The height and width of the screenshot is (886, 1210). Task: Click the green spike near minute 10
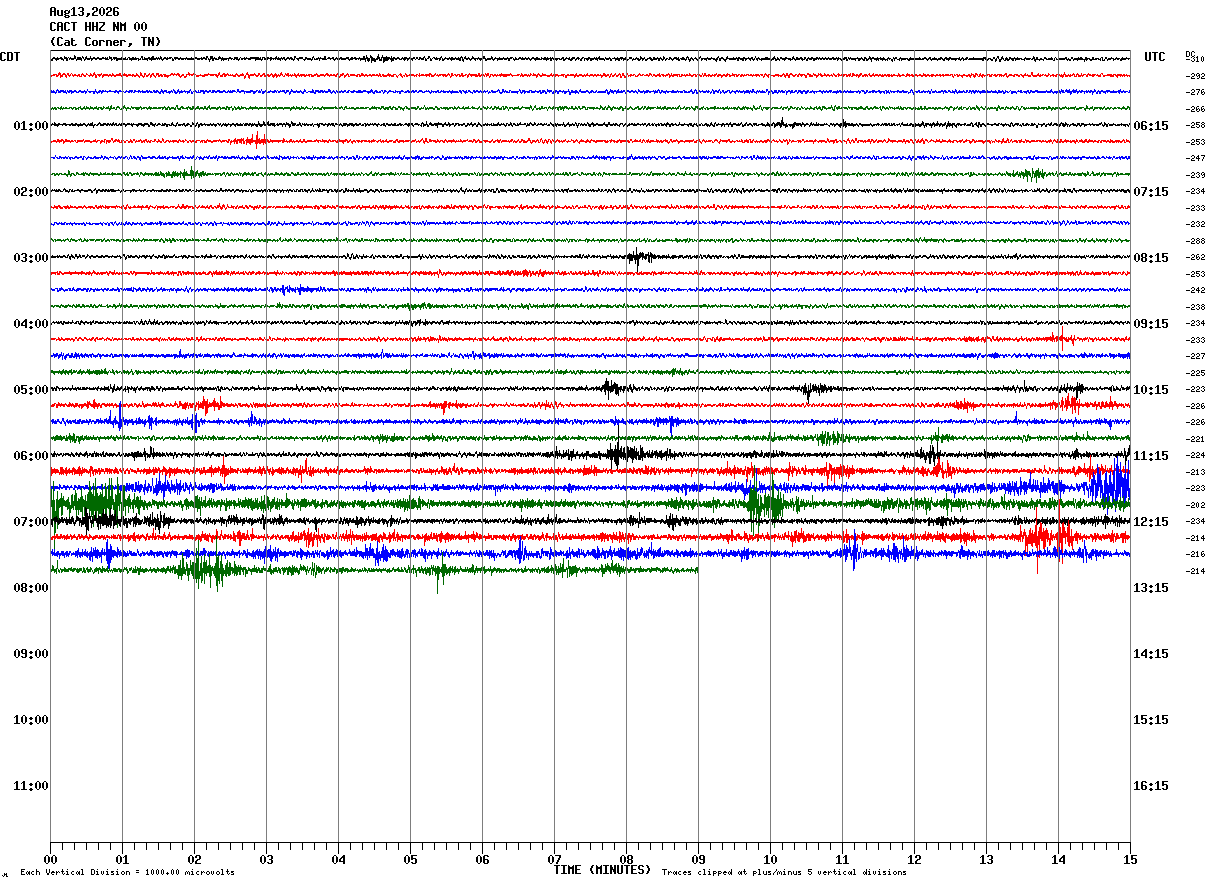click(764, 501)
